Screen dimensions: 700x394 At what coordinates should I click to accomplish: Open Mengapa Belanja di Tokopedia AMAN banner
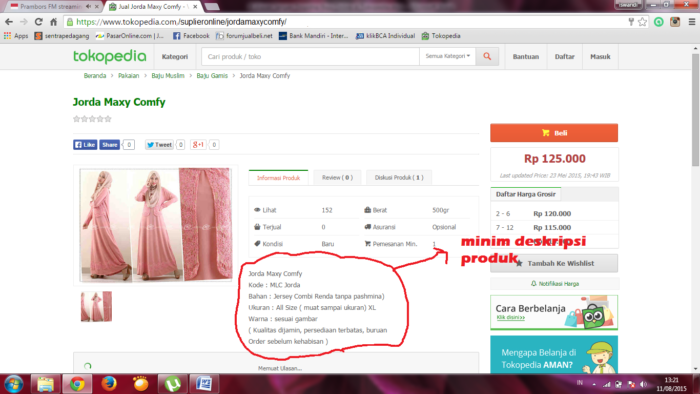click(x=554, y=355)
